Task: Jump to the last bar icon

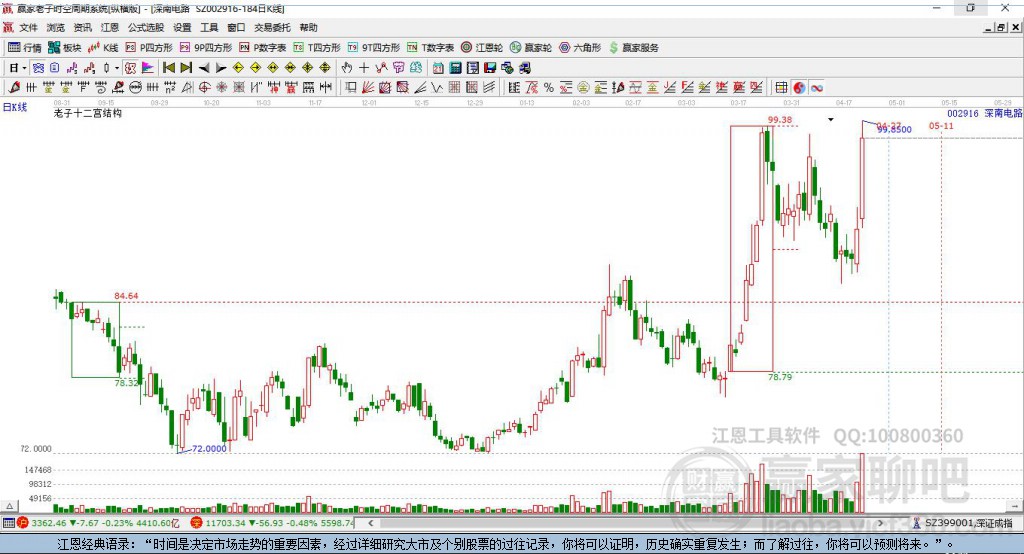Action: [x=186, y=68]
